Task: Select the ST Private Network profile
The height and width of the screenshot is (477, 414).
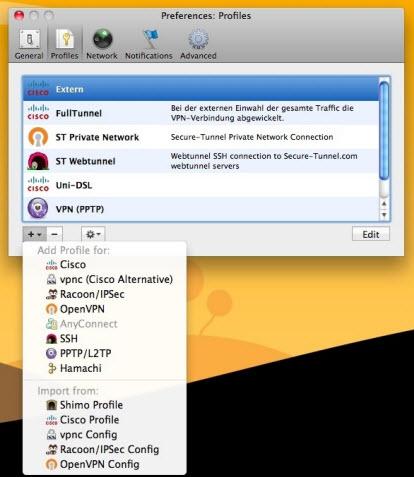Action: pos(201,137)
